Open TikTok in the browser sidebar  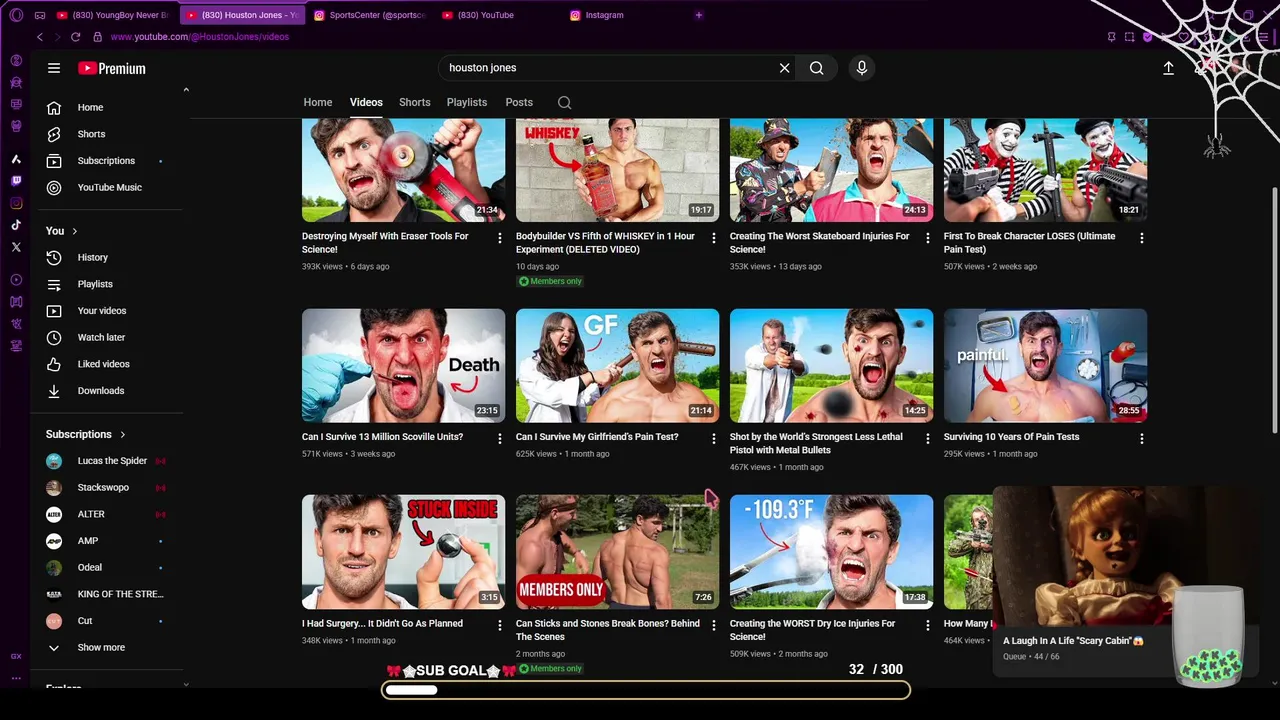tap(16, 225)
